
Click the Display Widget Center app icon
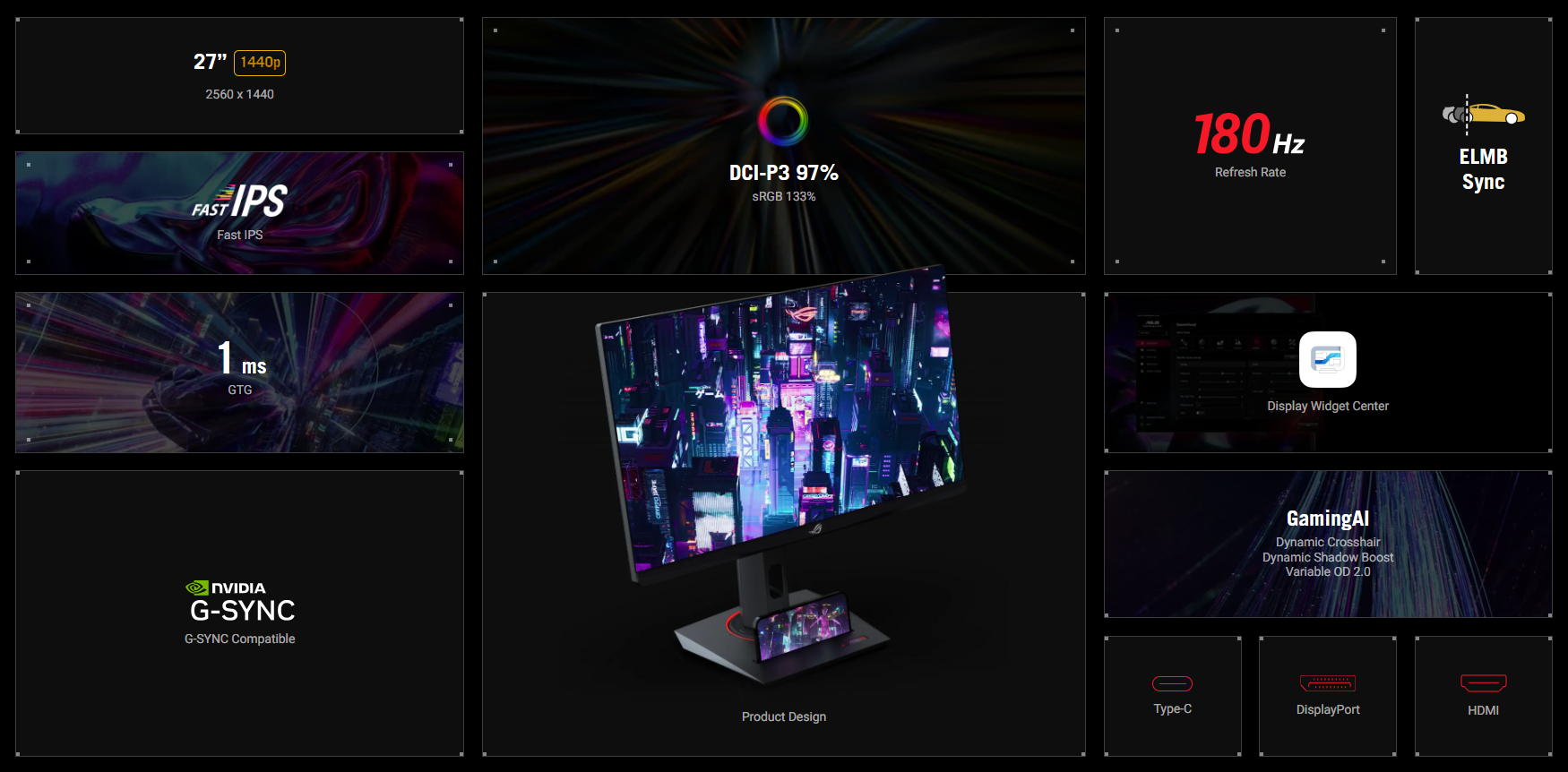[x=1327, y=359]
